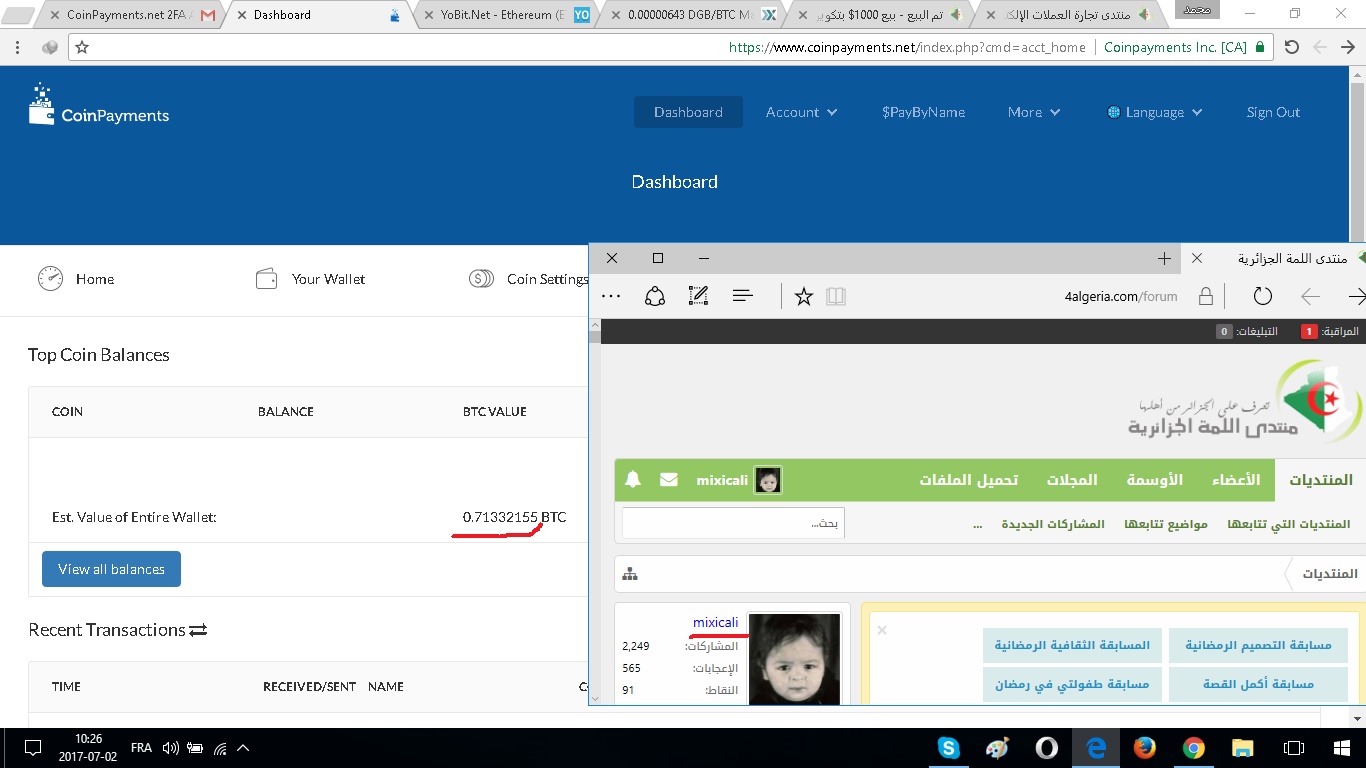The height and width of the screenshot is (768, 1366).
Task: Click the forum notifications bell icon
Action: click(x=632, y=480)
